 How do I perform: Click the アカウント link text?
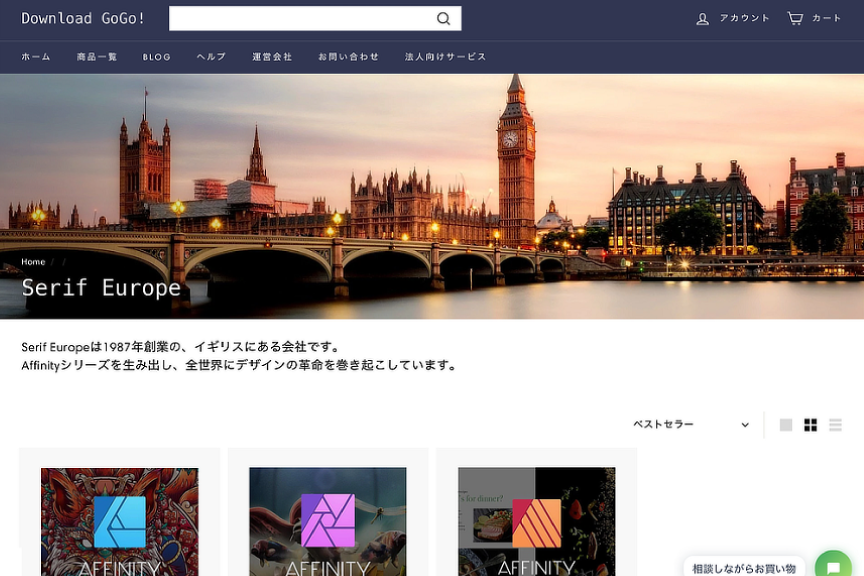tap(744, 18)
